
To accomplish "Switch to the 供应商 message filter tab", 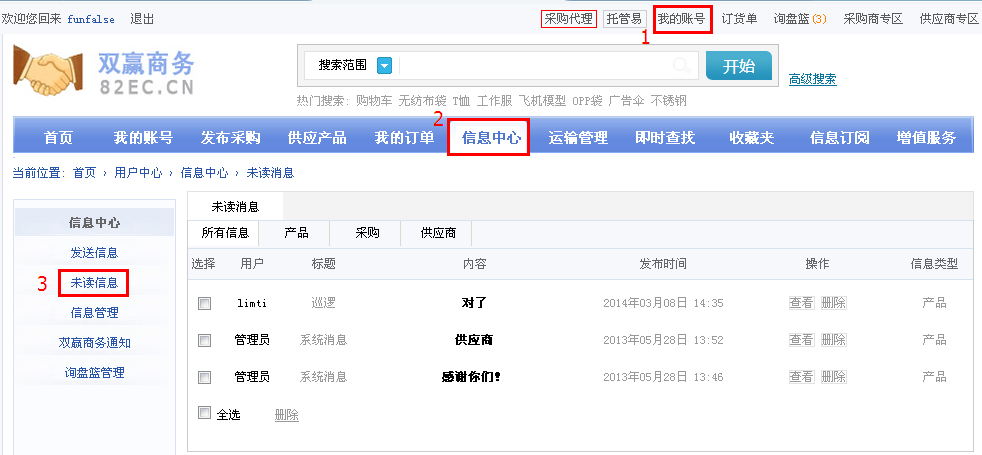I will click(x=438, y=233).
